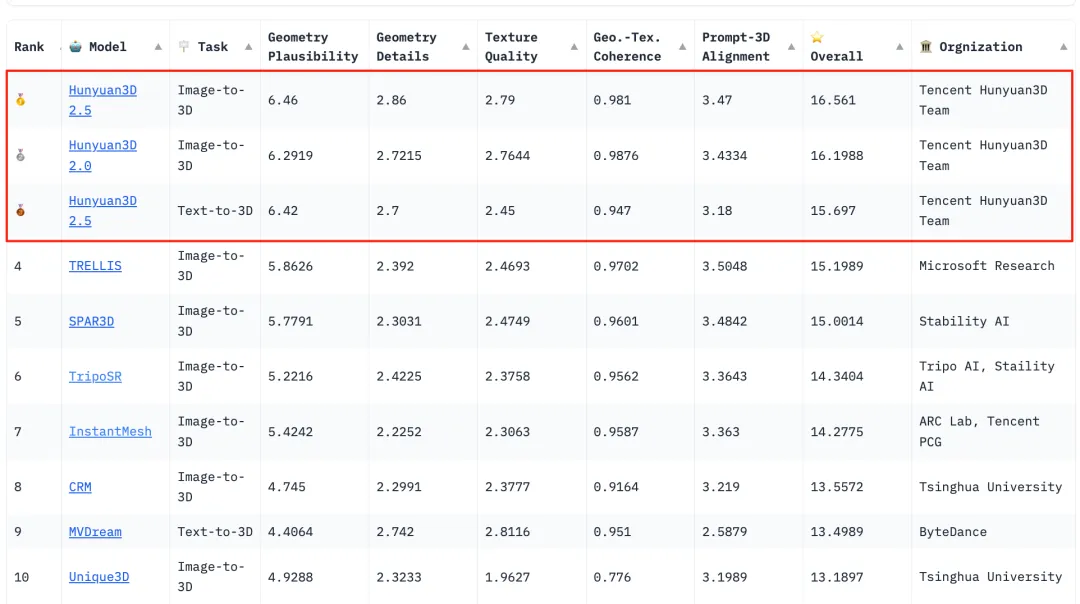This screenshot has height=604, width=1080.
Task: Click the small icon beside the Task header
Action: coord(184,46)
